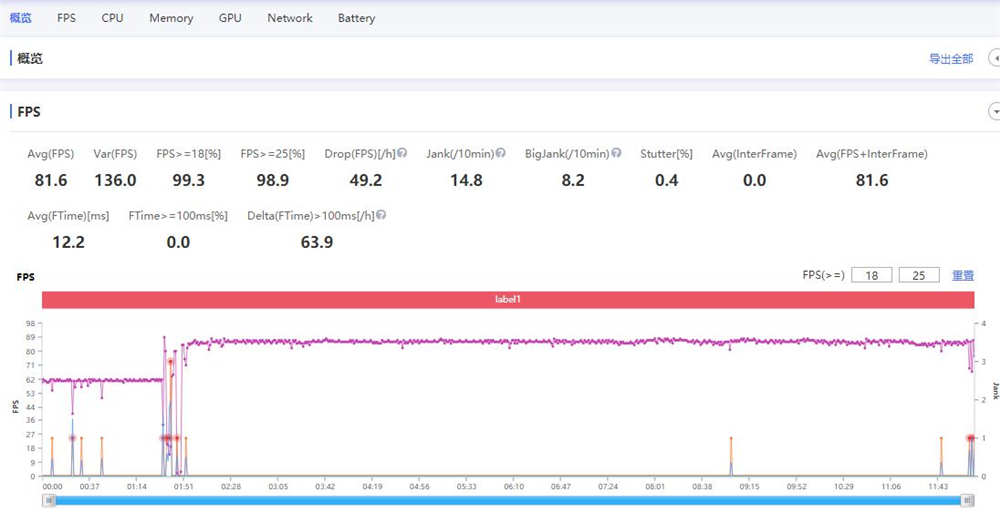
Task: Click the 11:43 time axis label
Action: click(x=938, y=486)
